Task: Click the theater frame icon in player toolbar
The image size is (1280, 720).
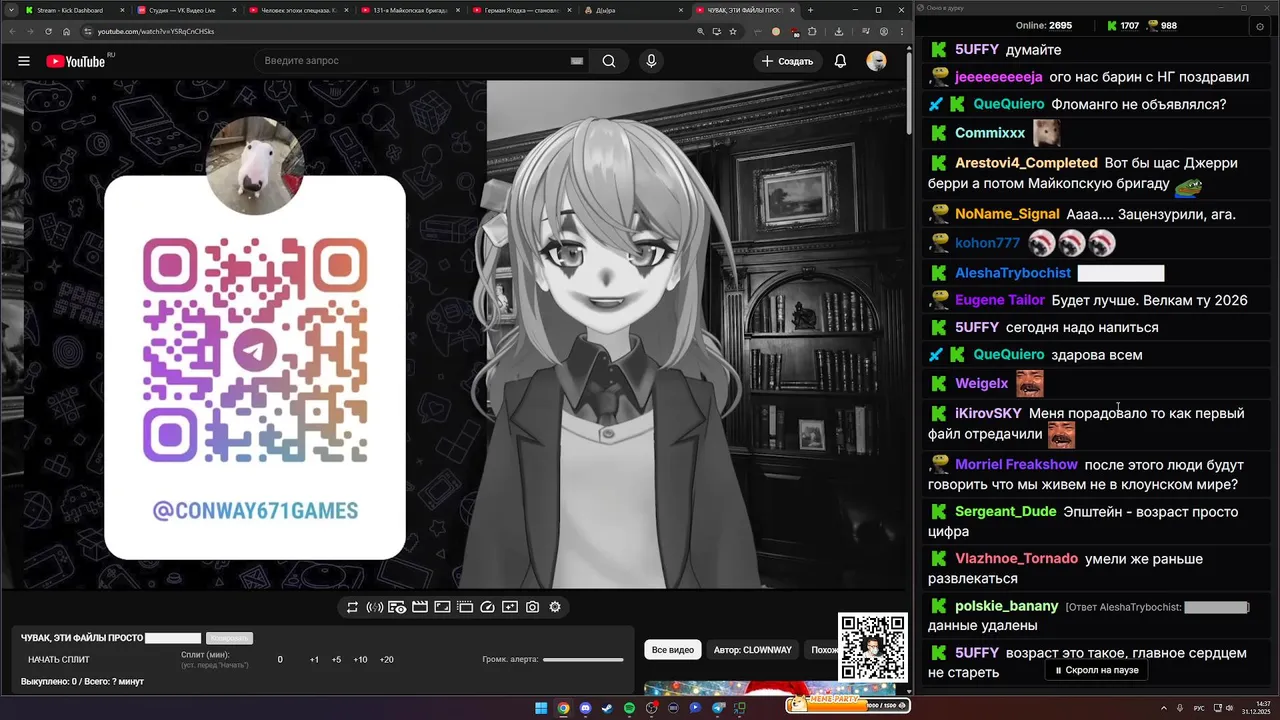Action: [x=442, y=607]
